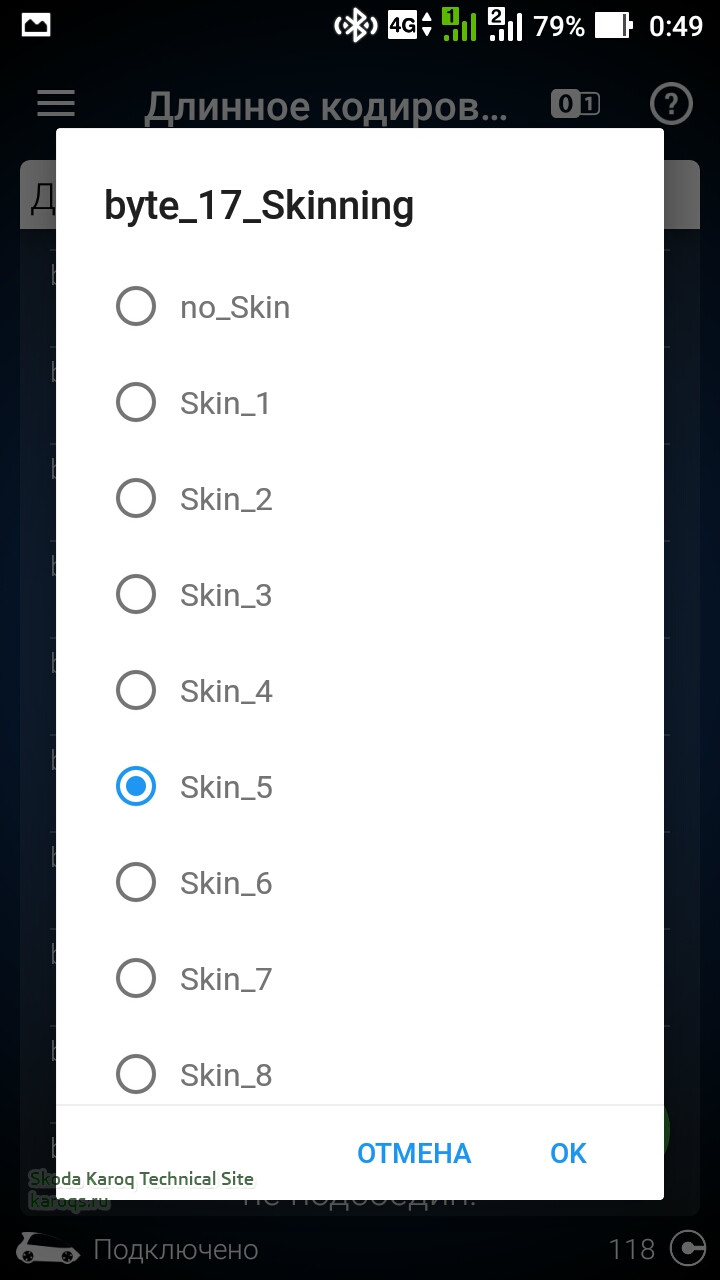Select the Skin_1 radio button
Image resolution: width=720 pixels, height=1280 pixels.
point(136,403)
